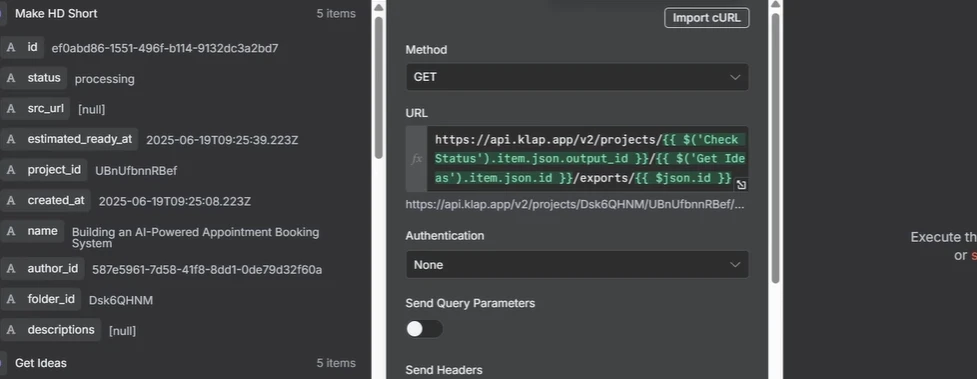
Task: Click the value 587e5961-7d58-41f8-8dd1-0de79d32f60a
Action: 207,270
